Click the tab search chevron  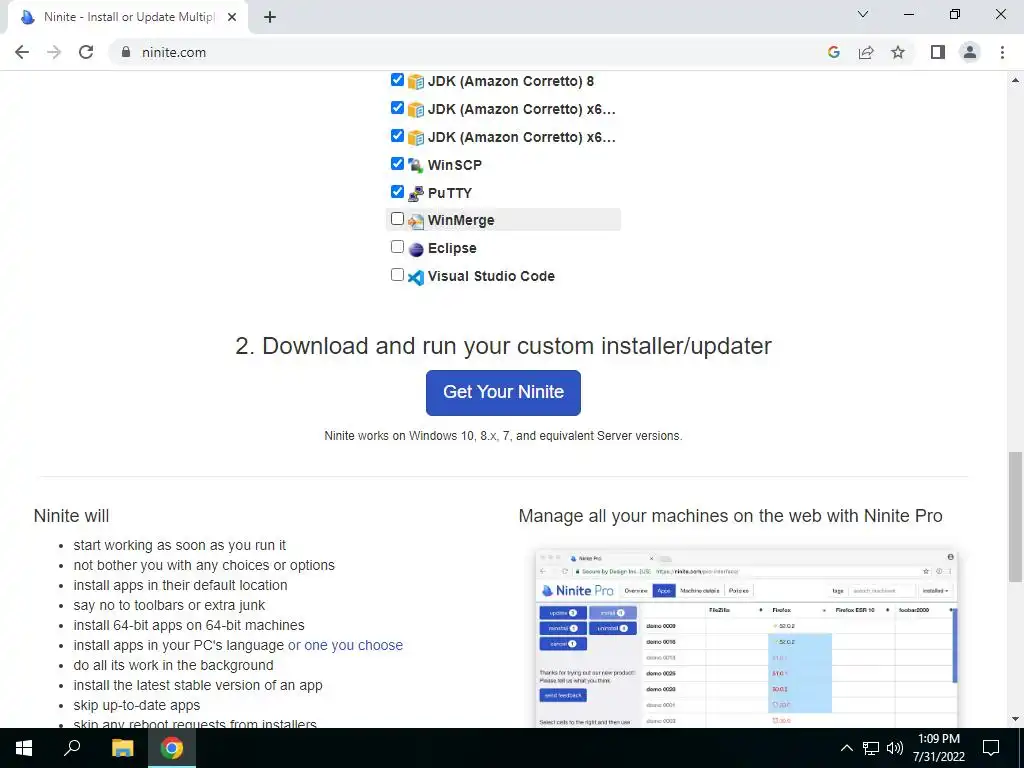coord(863,14)
